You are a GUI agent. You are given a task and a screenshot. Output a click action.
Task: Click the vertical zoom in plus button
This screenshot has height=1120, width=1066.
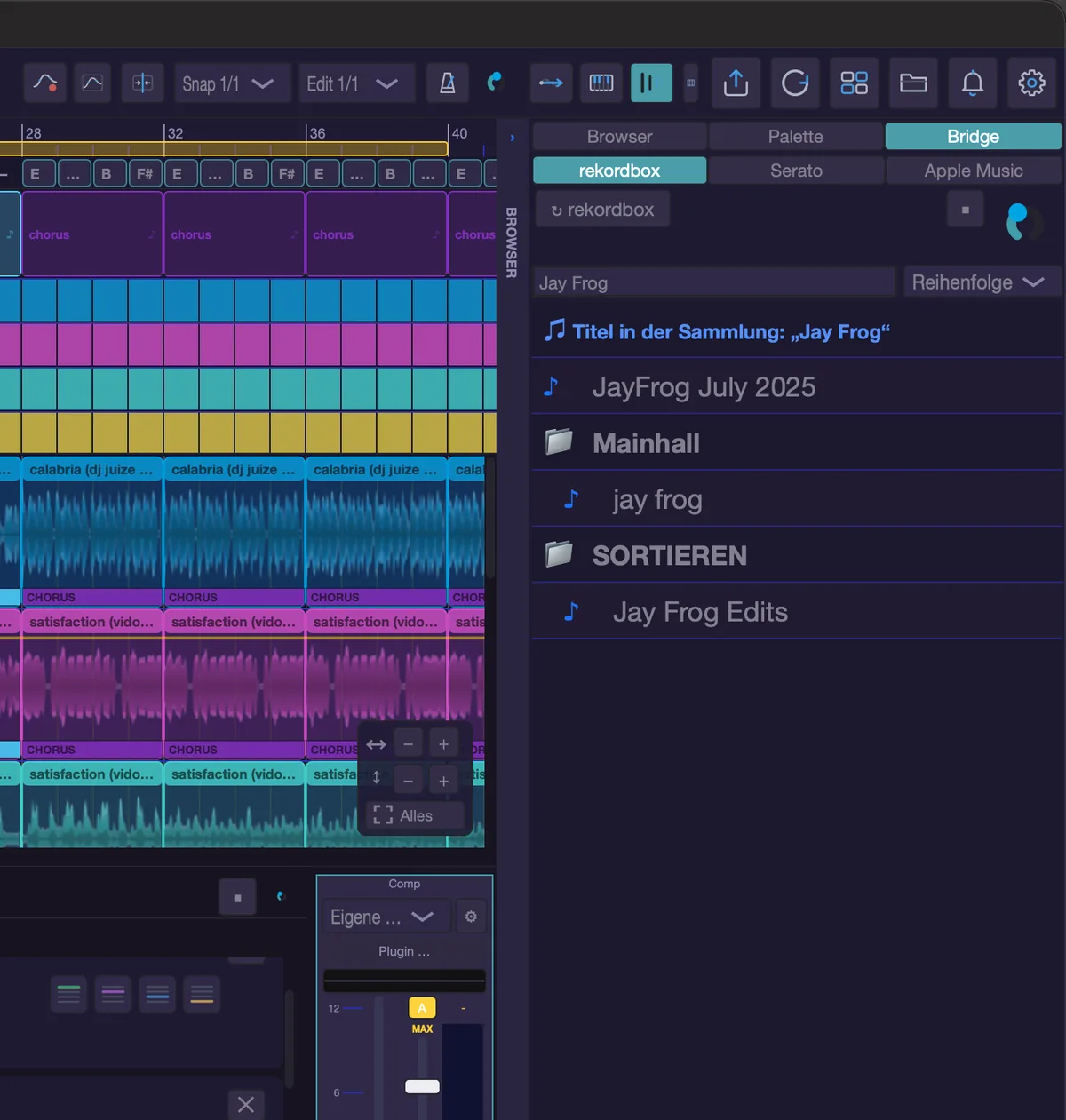pyautogui.click(x=443, y=781)
